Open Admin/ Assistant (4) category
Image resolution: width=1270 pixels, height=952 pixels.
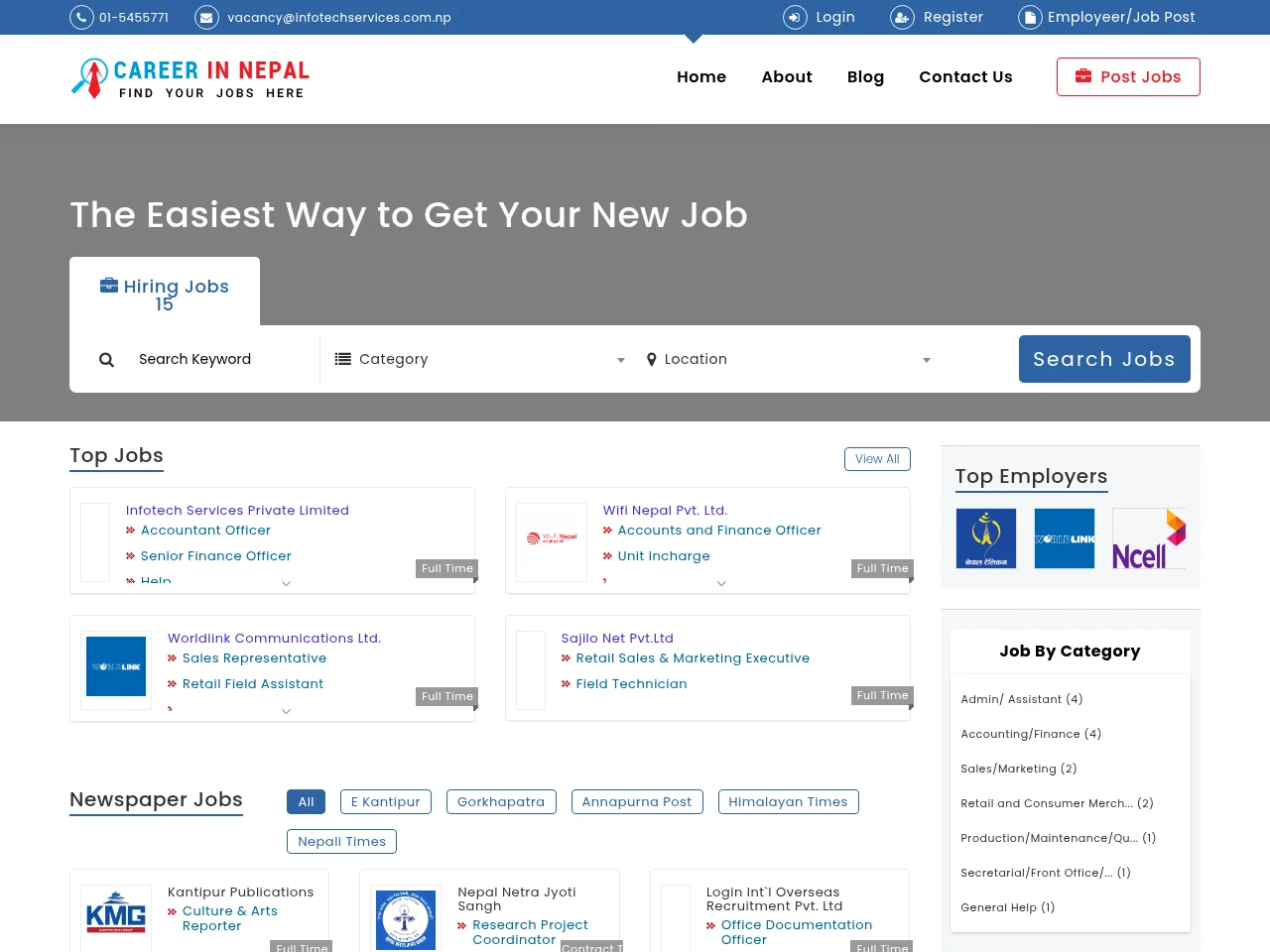(x=1022, y=699)
